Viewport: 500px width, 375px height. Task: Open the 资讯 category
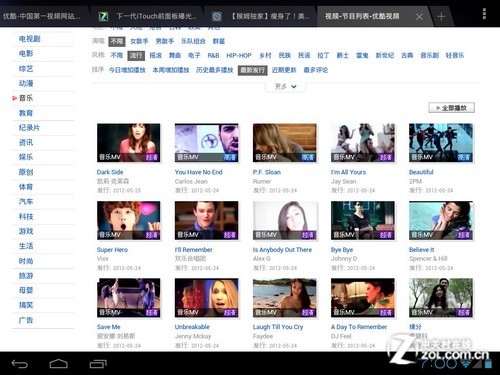[26, 143]
